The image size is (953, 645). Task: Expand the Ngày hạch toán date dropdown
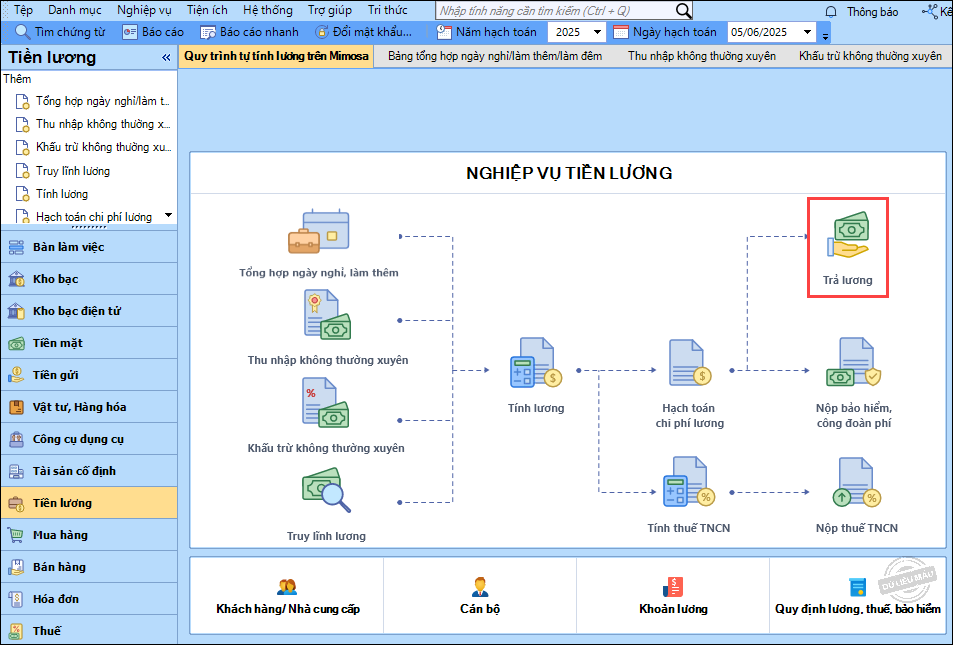[x=807, y=32]
